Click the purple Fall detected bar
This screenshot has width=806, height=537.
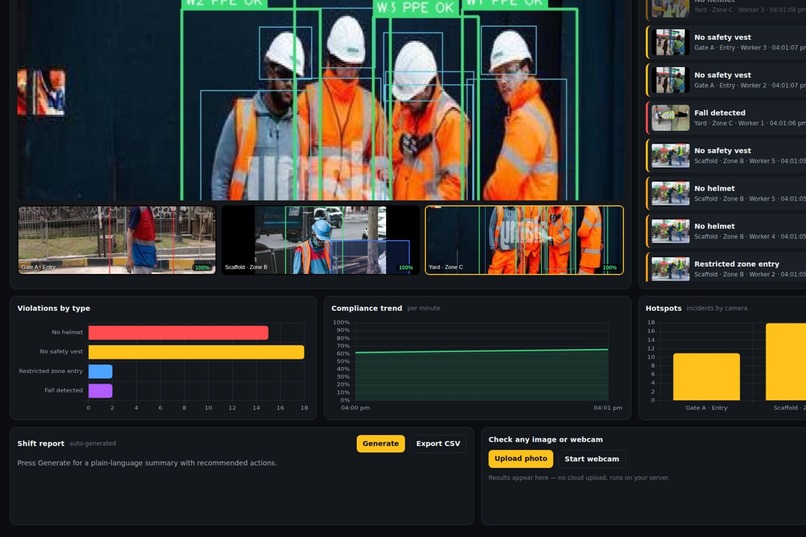click(x=100, y=391)
